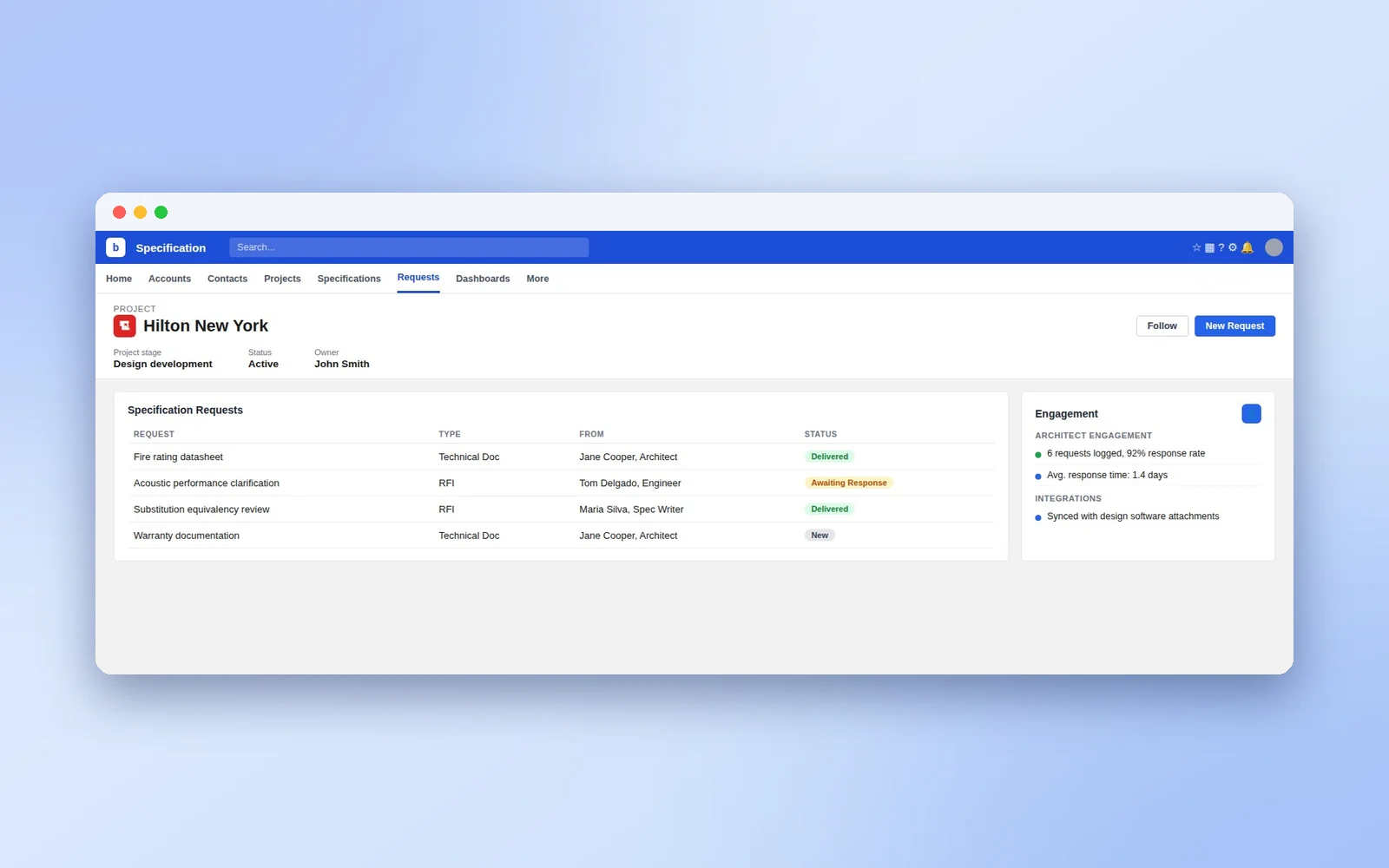
Task: Click Jane Cooper in Warranty documentation row
Action: tap(629, 536)
